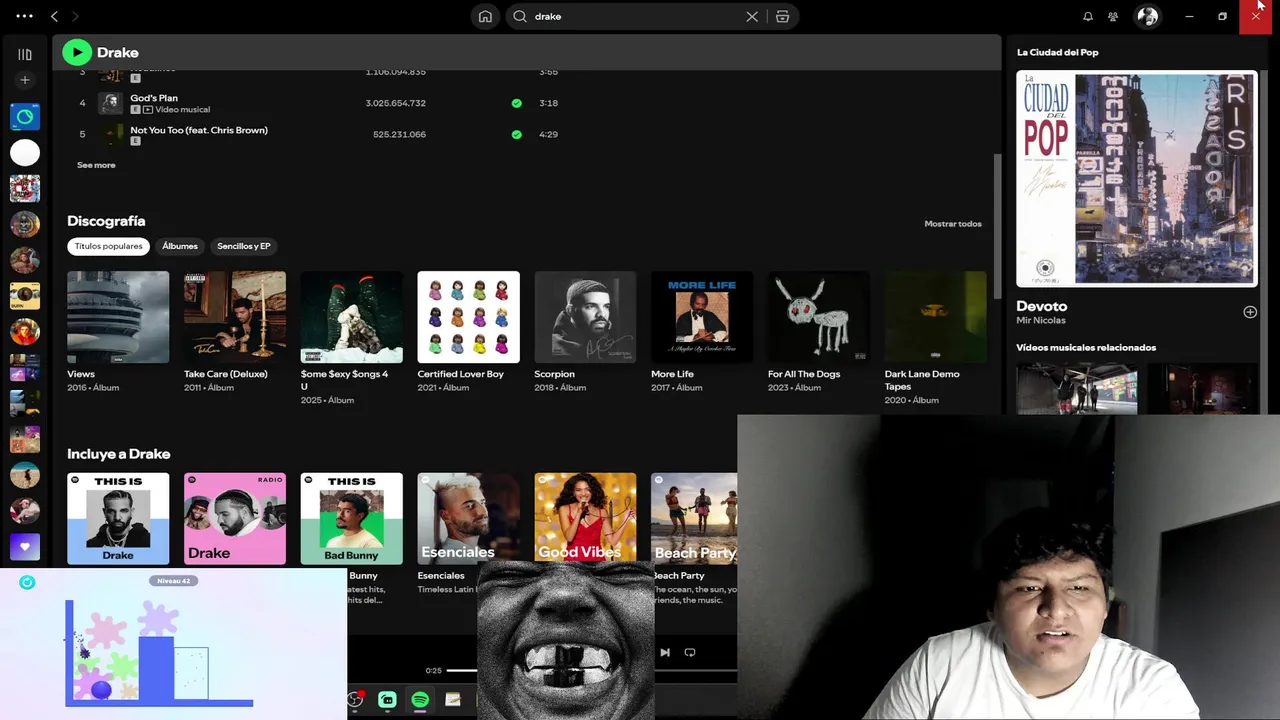
Task: Select the Sencillos y EP filter
Action: point(244,246)
